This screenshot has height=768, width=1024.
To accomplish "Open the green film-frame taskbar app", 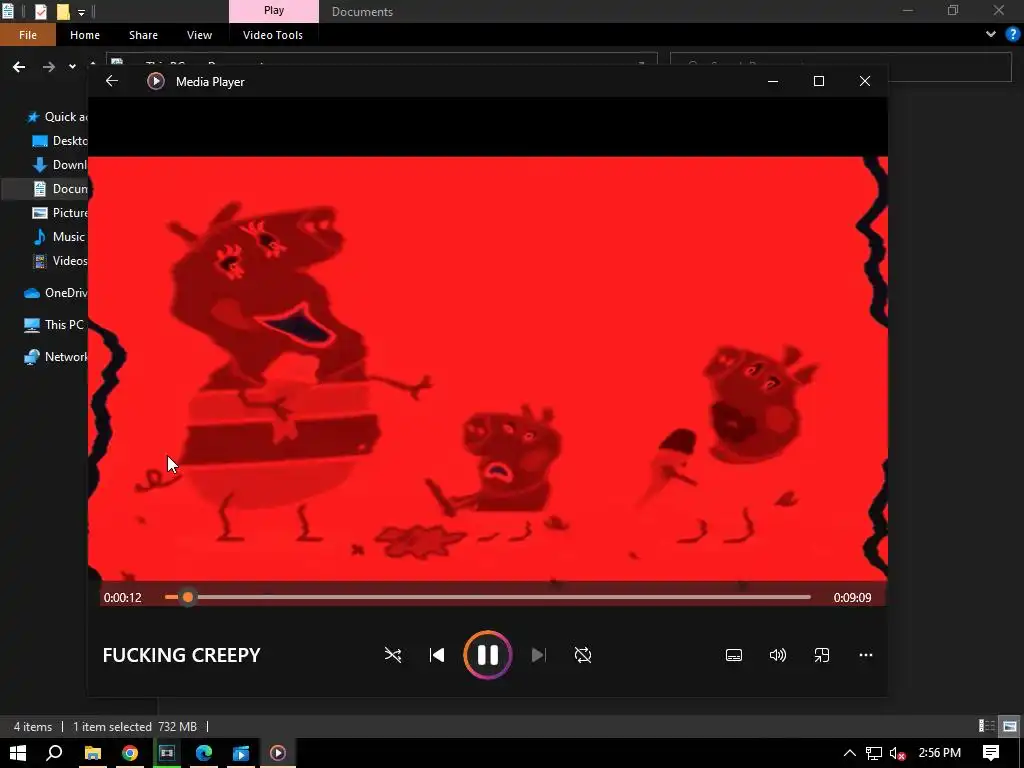I will 167,753.
